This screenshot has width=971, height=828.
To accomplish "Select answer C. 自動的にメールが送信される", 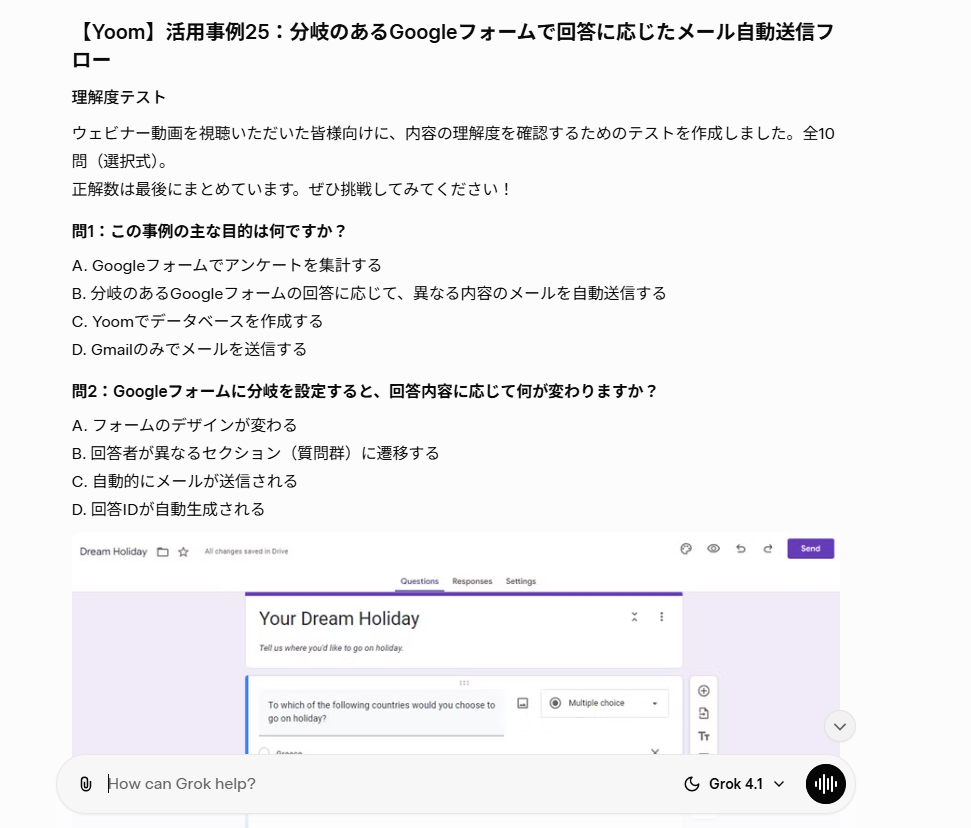I will (185, 481).
